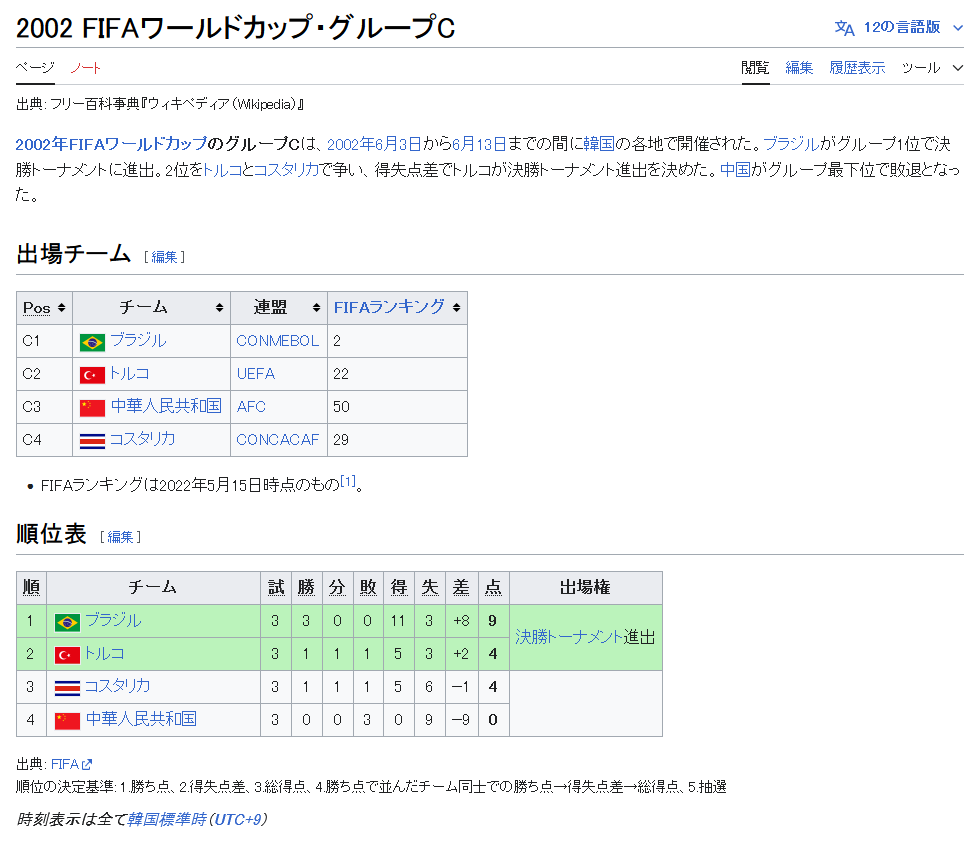
Task: Open the CONMEBOL confederation link
Action: pyautogui.click(x=278, y=341)
